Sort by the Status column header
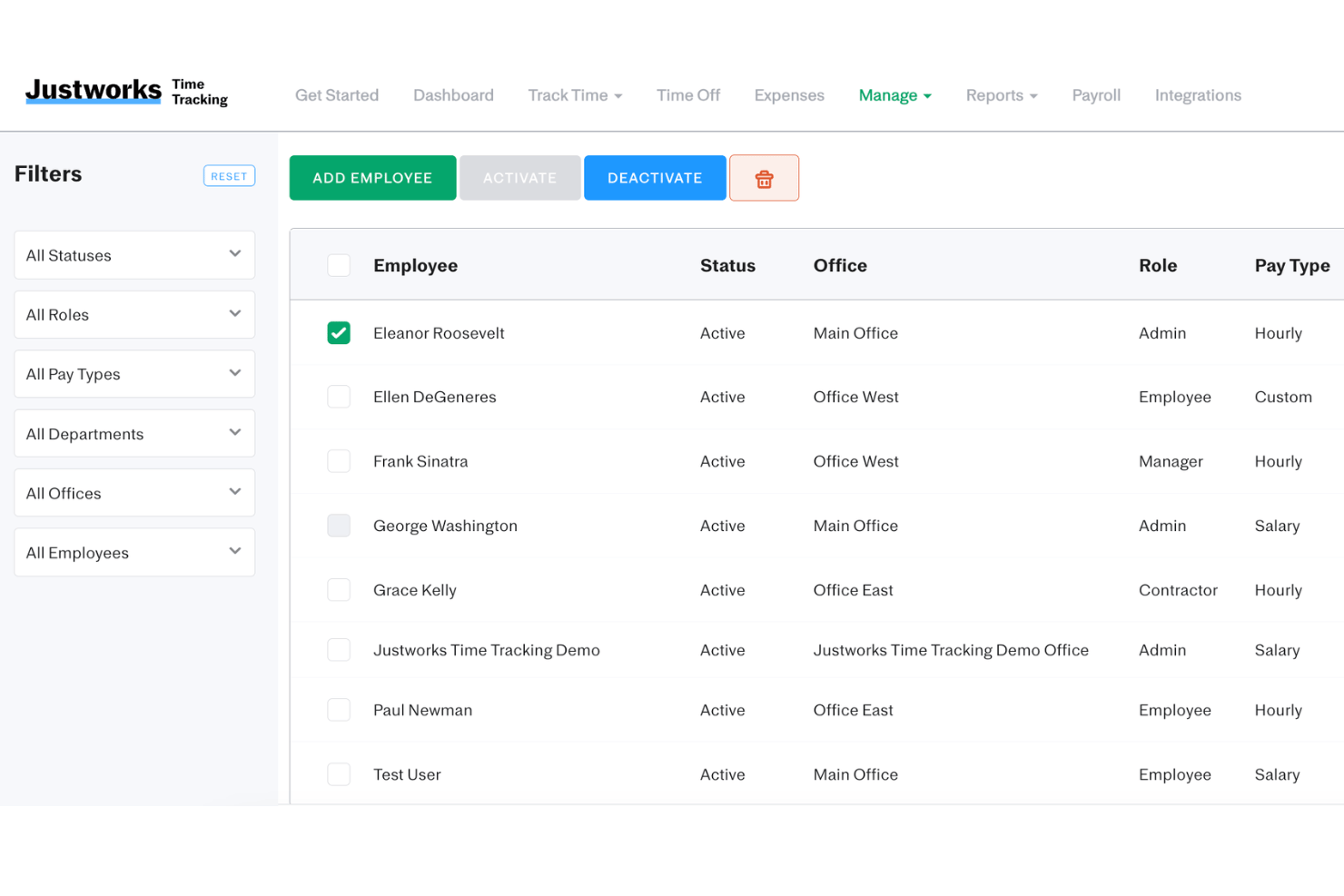The height and width of the screenshot is (896, 1344). click(727, 265)
